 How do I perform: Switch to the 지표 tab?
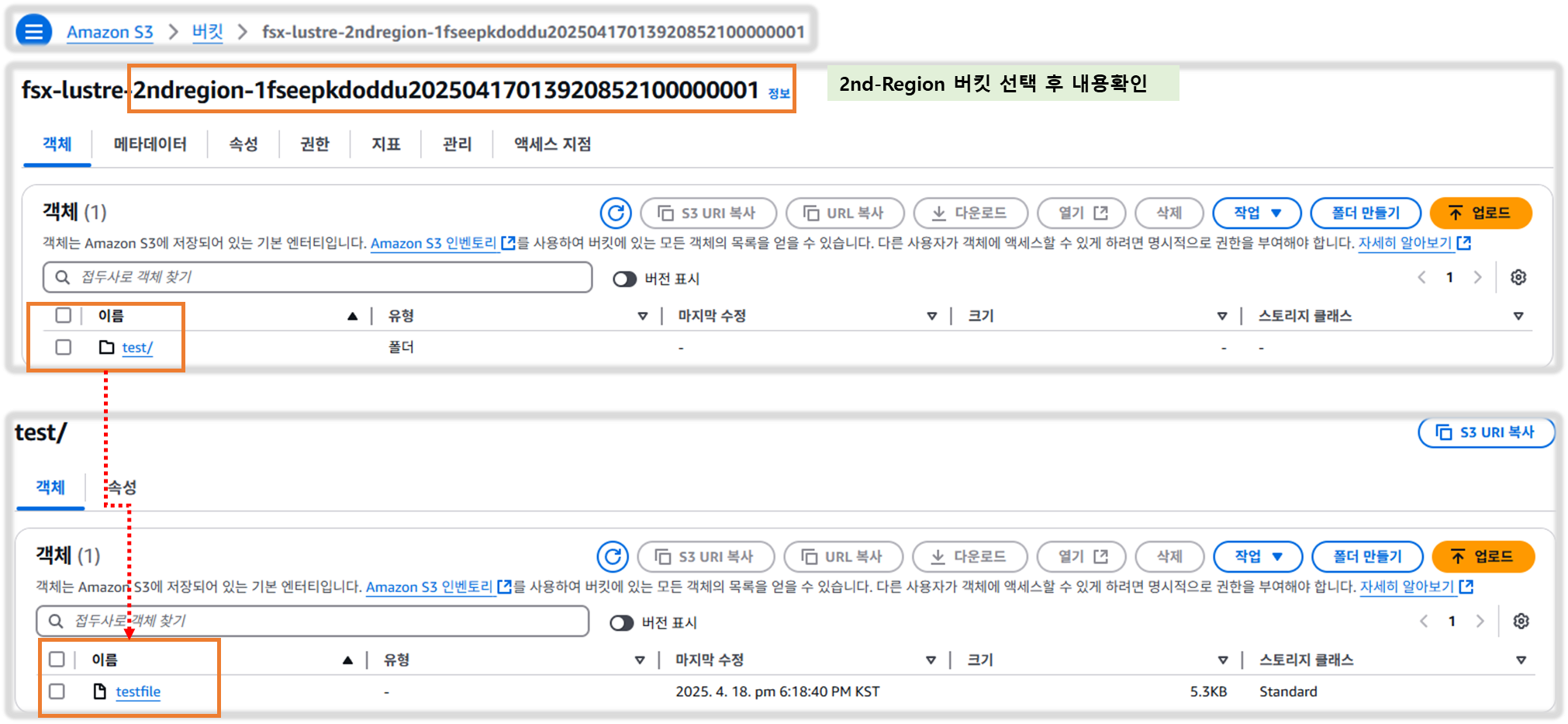(x=385, y=144)
